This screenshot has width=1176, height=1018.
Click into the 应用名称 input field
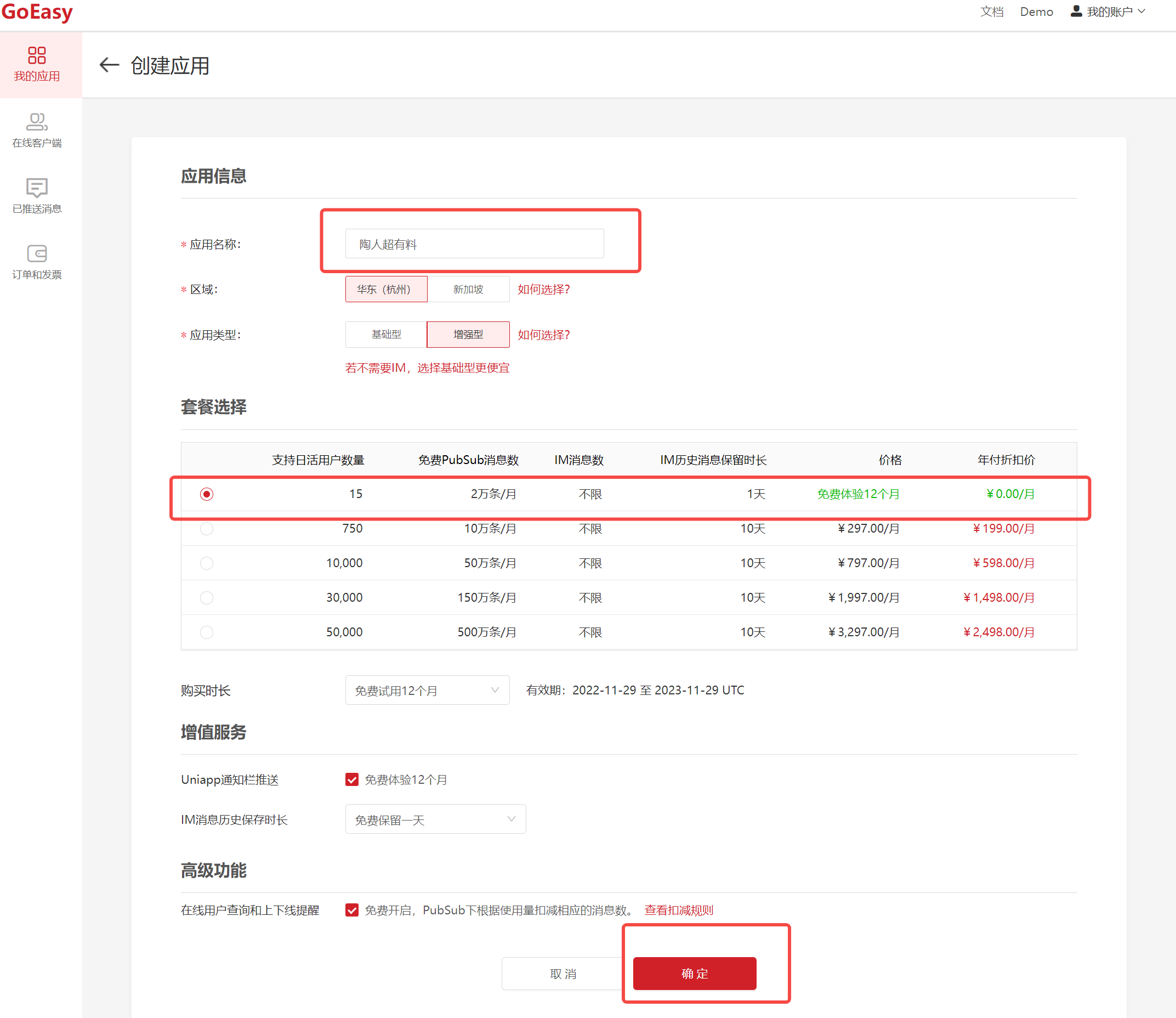pos(474,244)
